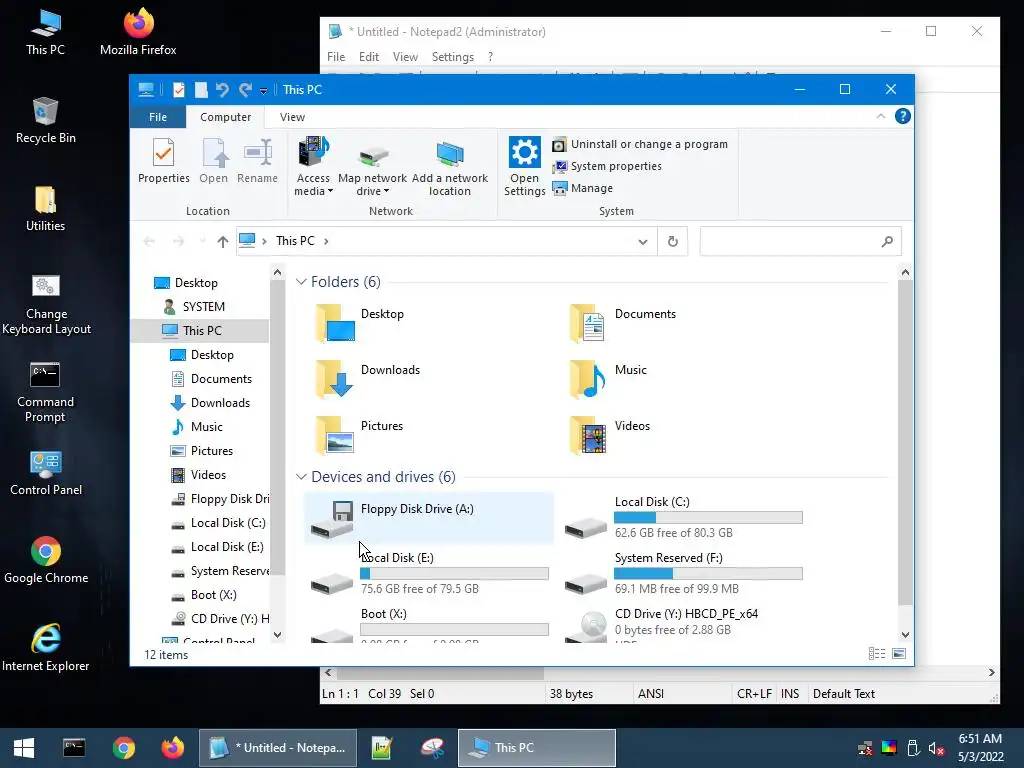1024x768 pixels.
Task: Open Notepad2 Settings menu
Action: 453,57
